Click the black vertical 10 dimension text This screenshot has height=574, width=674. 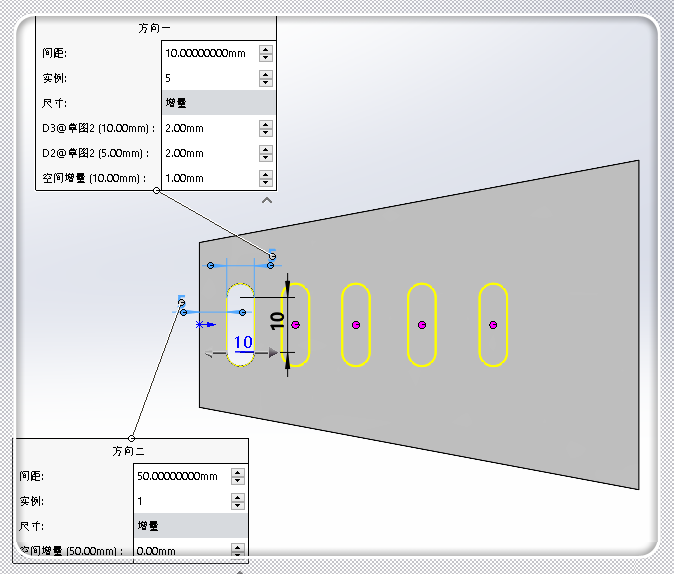pos(277,321)
